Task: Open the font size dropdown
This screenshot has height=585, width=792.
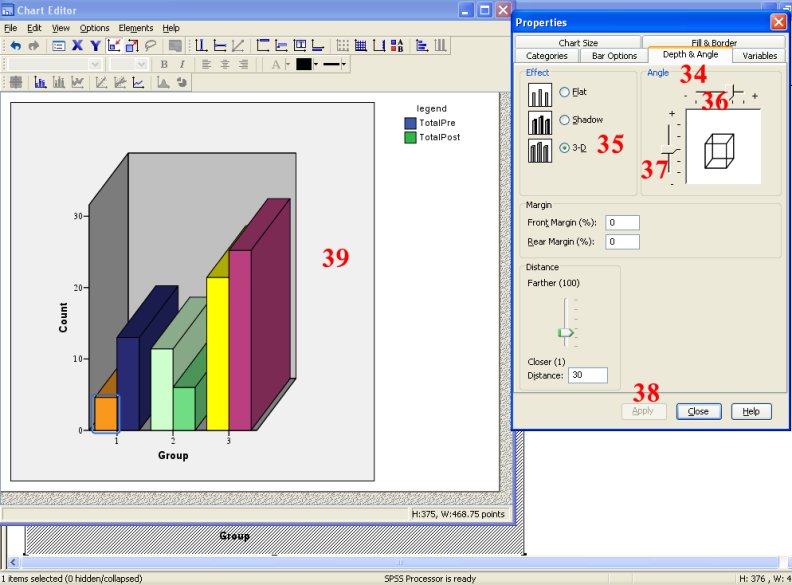Action: tap(141, 64)
